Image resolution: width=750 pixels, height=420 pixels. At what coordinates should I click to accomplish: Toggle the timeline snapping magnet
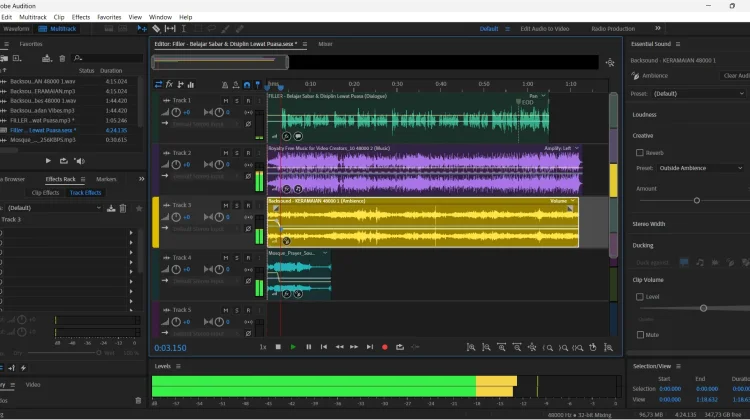point(247,85)
